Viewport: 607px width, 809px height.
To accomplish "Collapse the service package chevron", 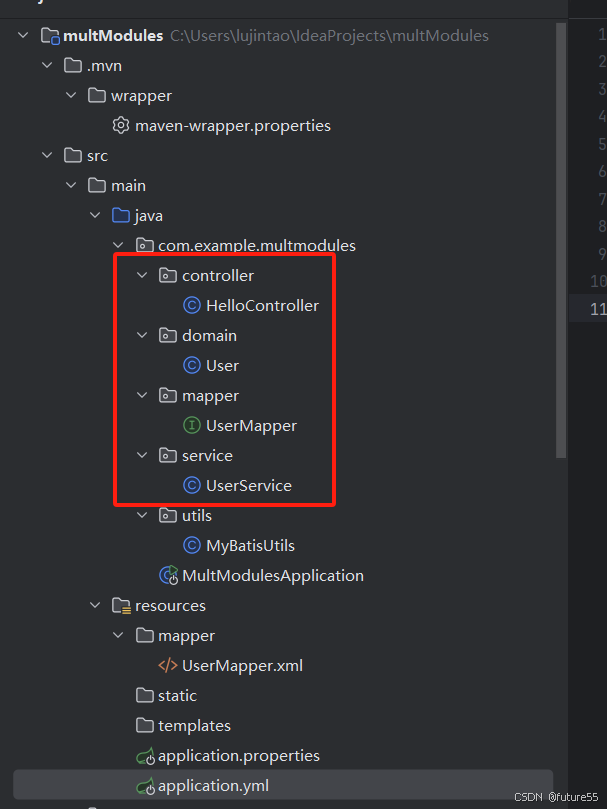I will coord(142,455).
